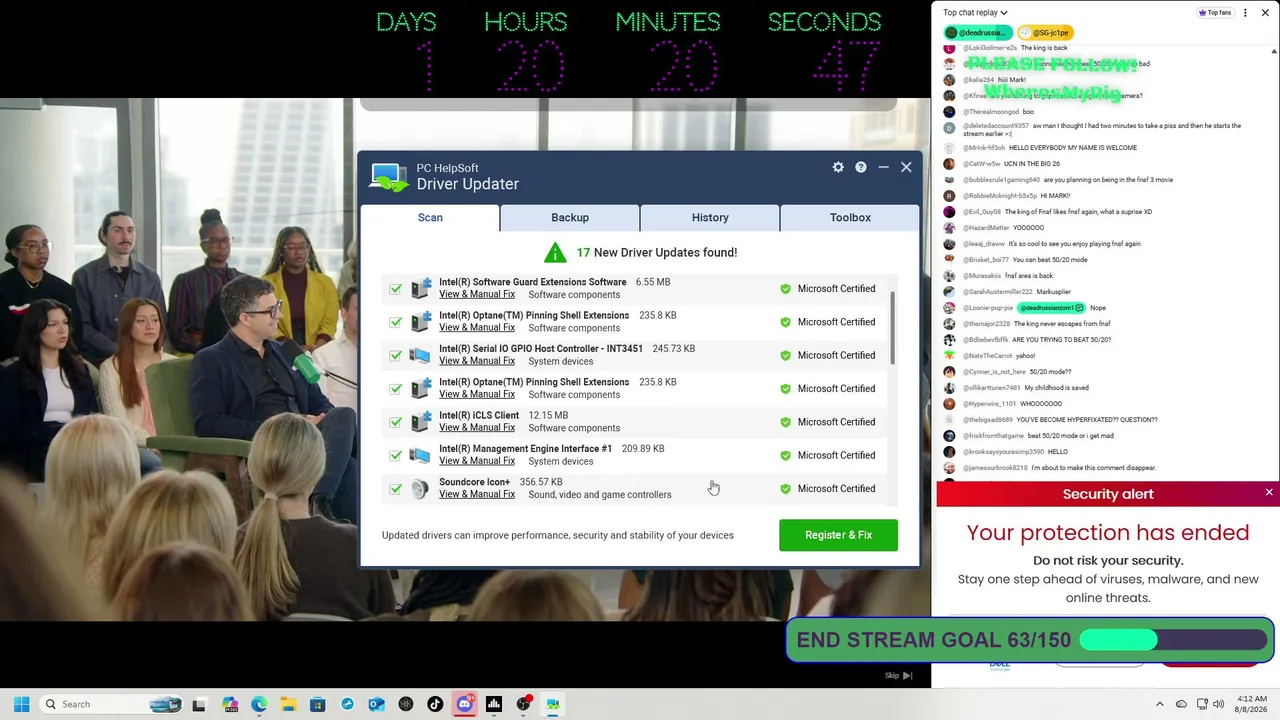Open Driver Updater help question mark
Screen dimensions: 1280x720
(860, 167)
